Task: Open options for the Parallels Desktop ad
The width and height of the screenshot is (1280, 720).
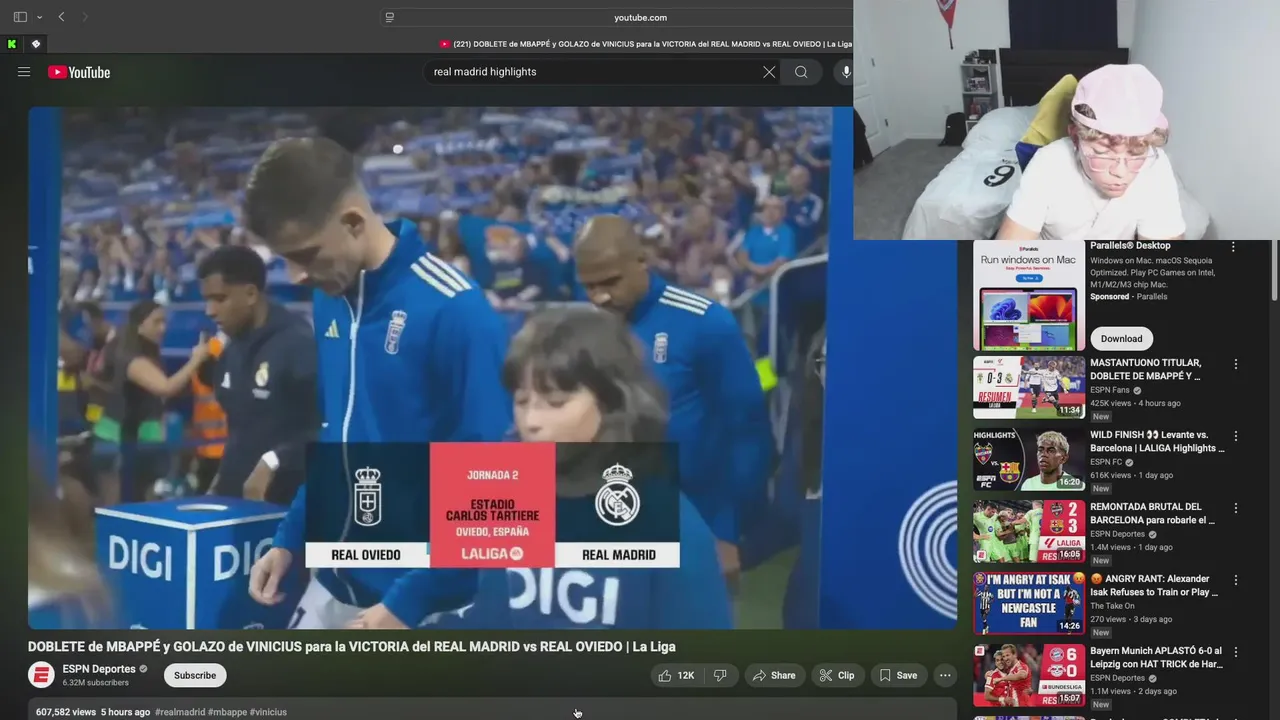Action: click(x=1233, y=247)
